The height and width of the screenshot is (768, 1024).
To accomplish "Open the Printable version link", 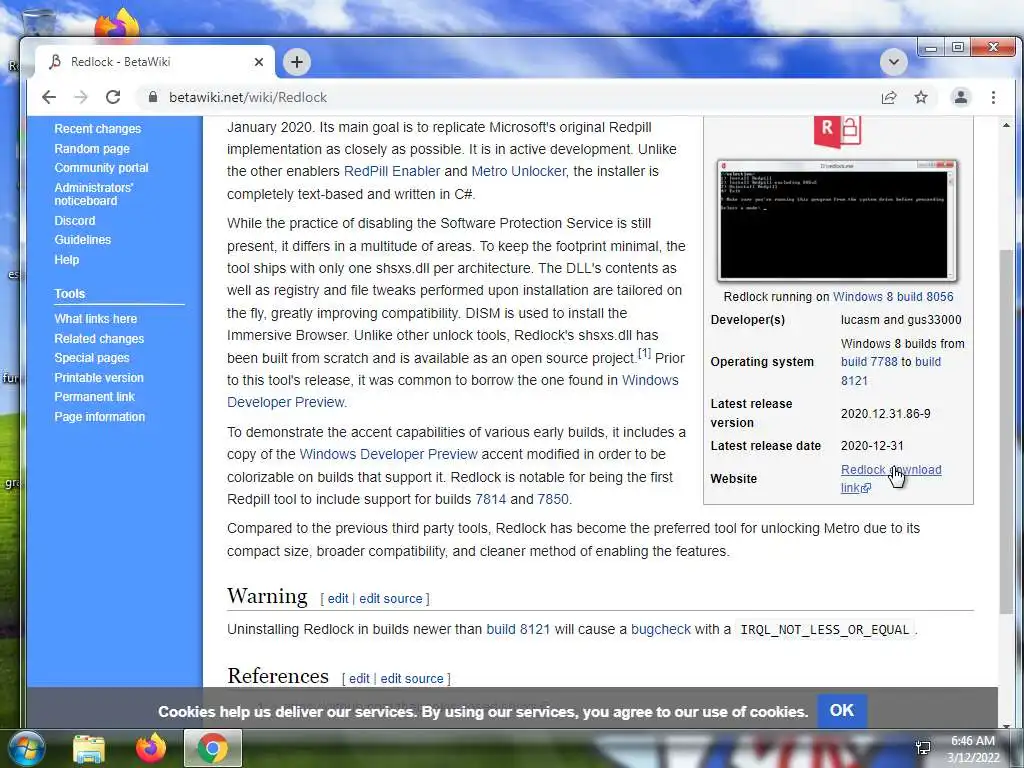I will tap(99, 377).
